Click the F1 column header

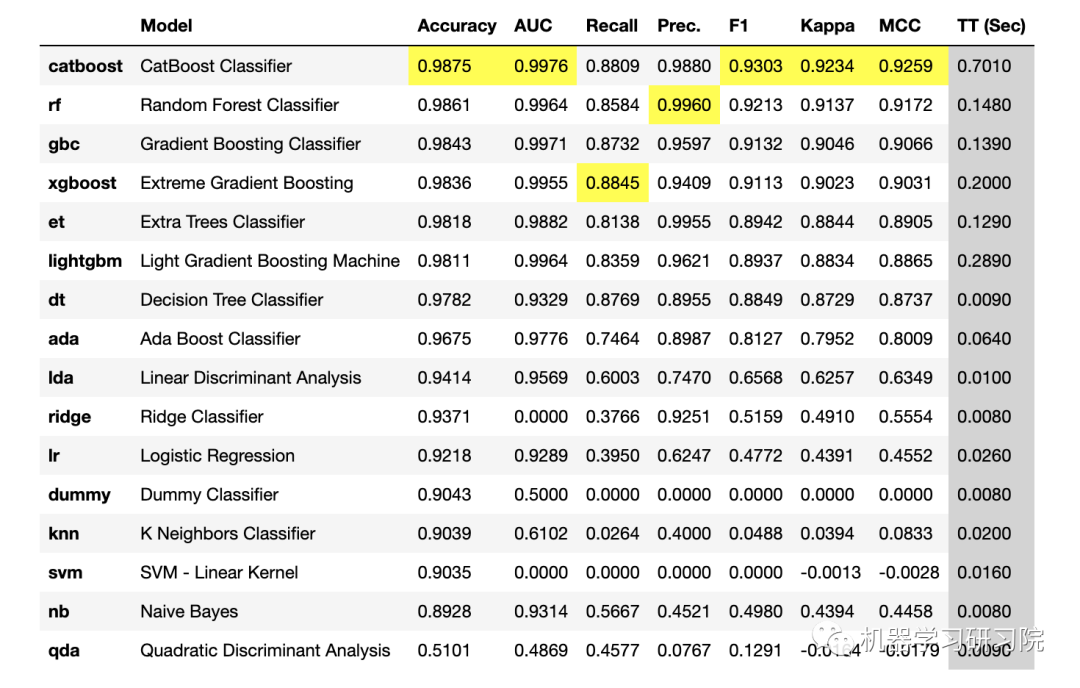738,25
